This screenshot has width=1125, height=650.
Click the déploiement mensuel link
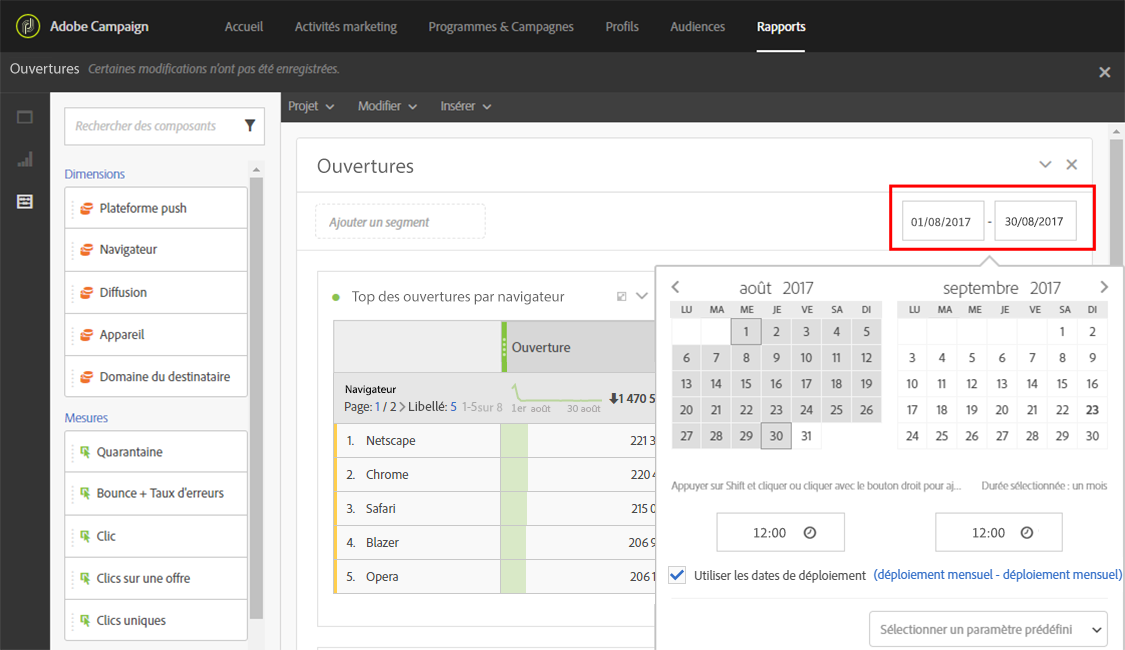coord(997,575)
